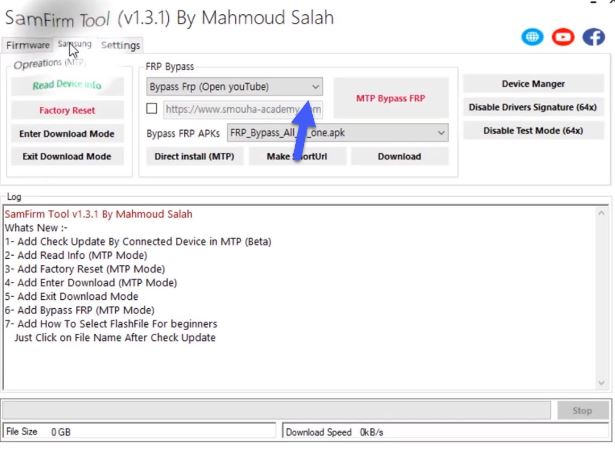Open the Bypass FRP APKs dropdown
Screen dimensions: 615x449
(x=338, y=133)
